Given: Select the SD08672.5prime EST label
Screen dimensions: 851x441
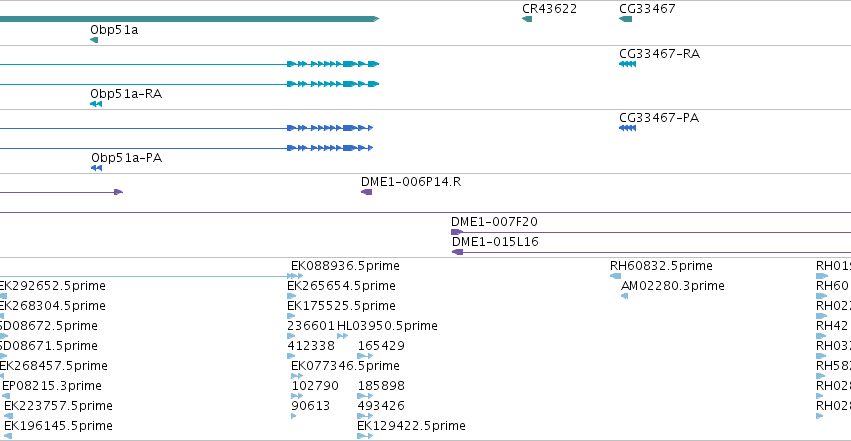Looking at the screenshot, I should pos(49,326).
